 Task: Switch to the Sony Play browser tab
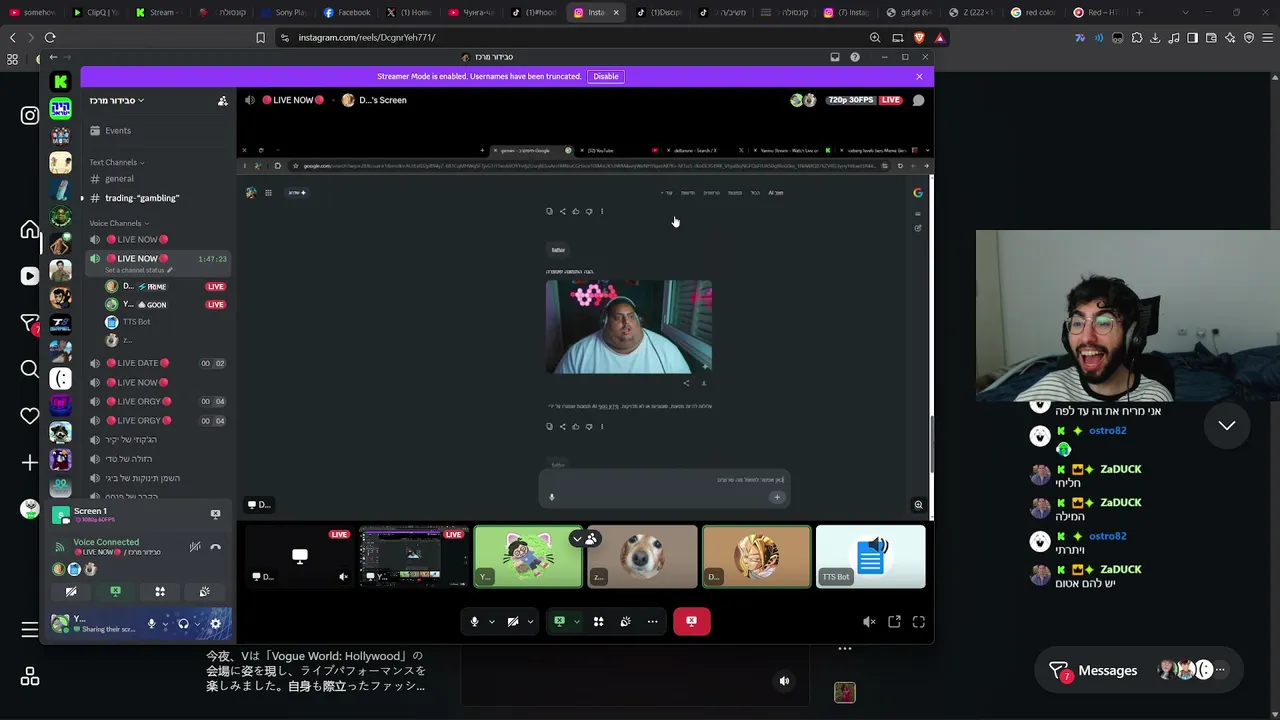282,13
